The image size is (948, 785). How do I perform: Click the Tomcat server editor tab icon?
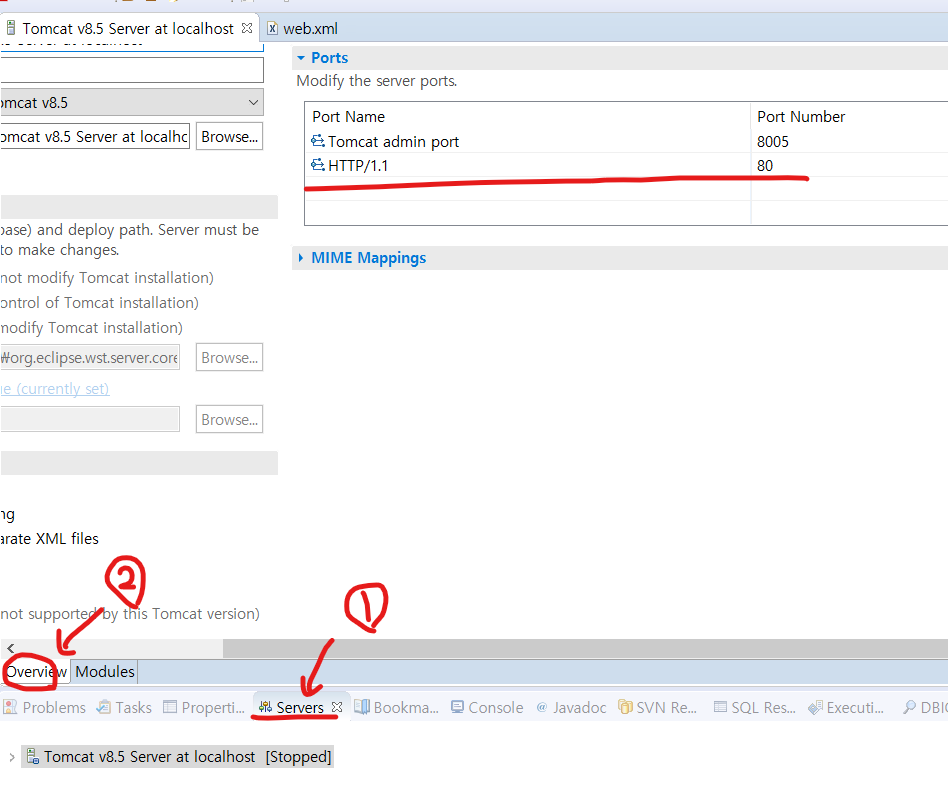tap(11, 28)
